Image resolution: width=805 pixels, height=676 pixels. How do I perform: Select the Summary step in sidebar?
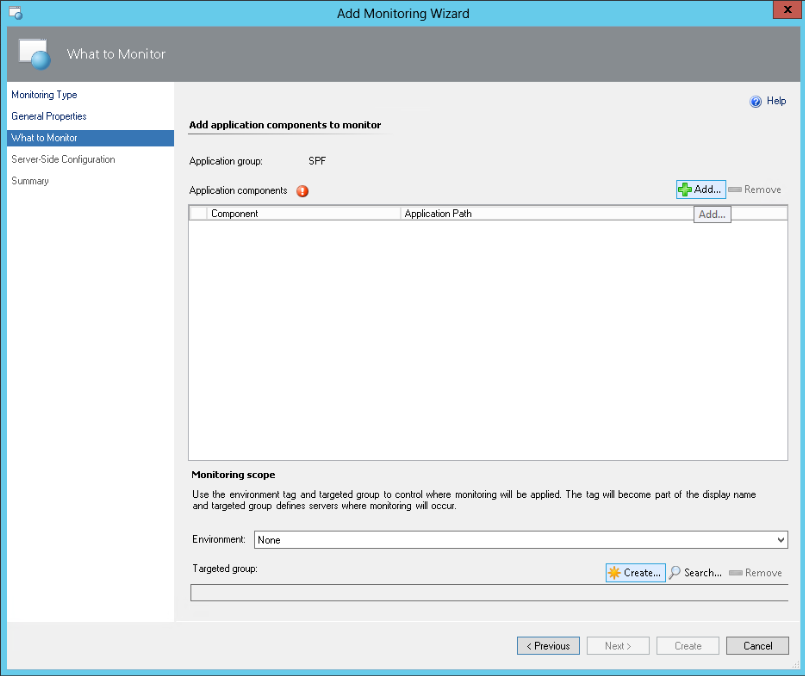(x=30, y=181)
